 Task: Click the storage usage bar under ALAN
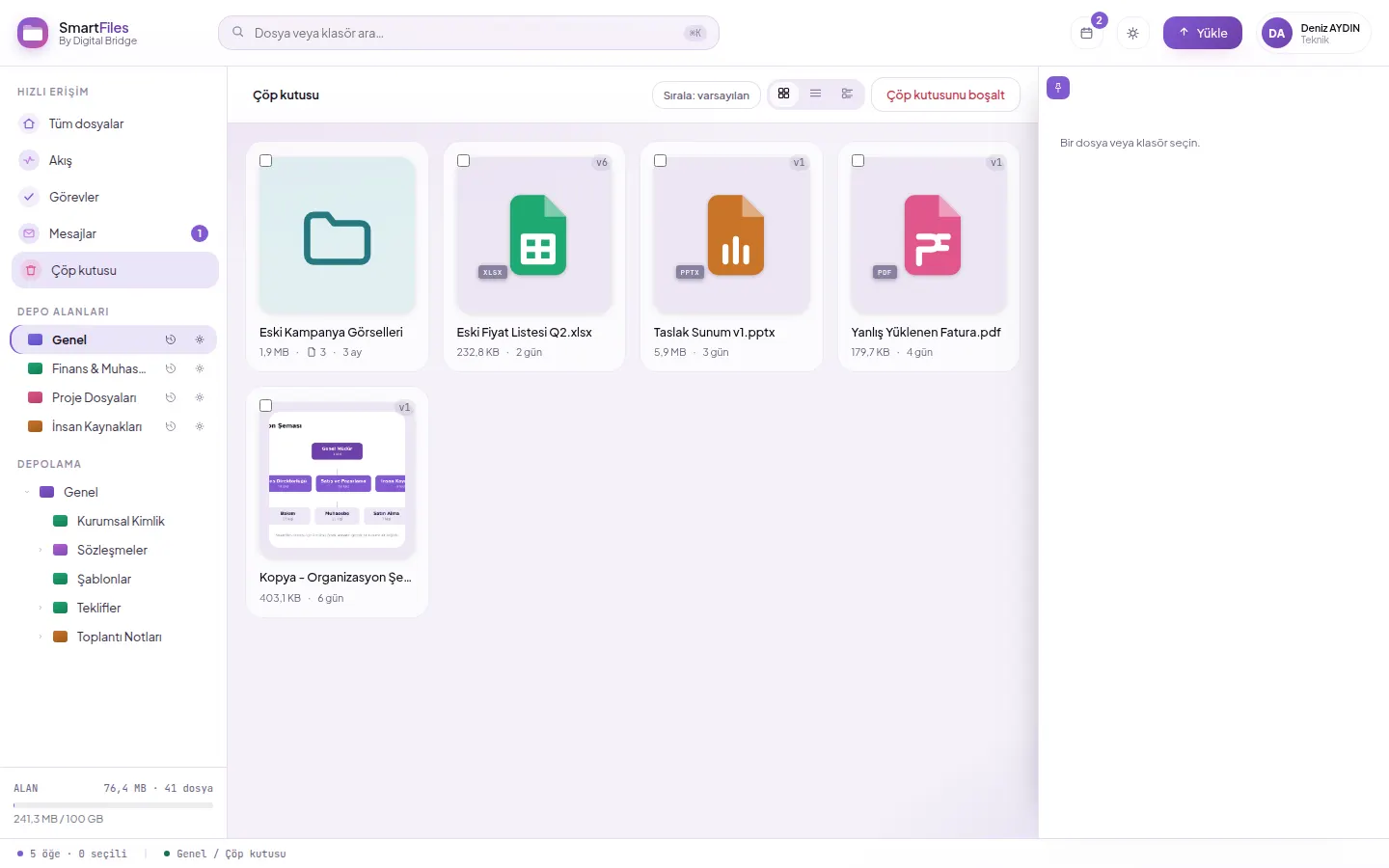tap(113, 804)
